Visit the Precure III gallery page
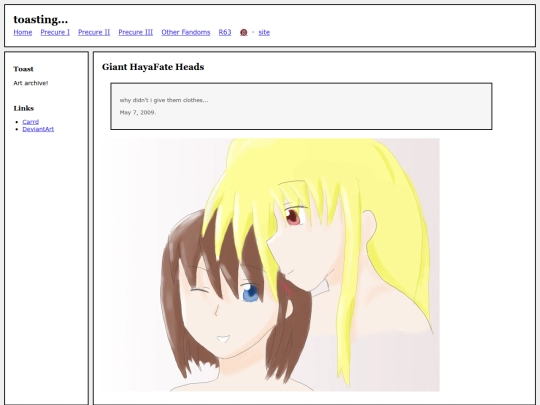 click(136, 32)
